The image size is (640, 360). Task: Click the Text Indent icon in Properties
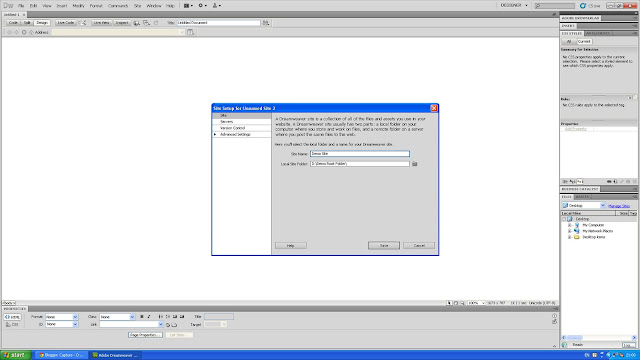click(x=182, y=317)
